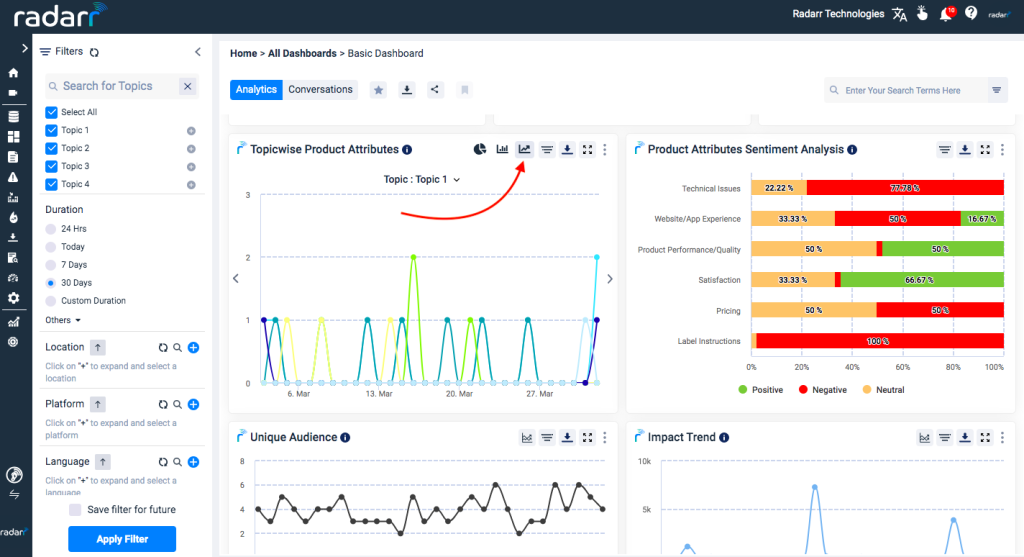Expand Impact Trend widget to fullscreen
Viewport: 1024px width, 557px height.
pos(985,438)
